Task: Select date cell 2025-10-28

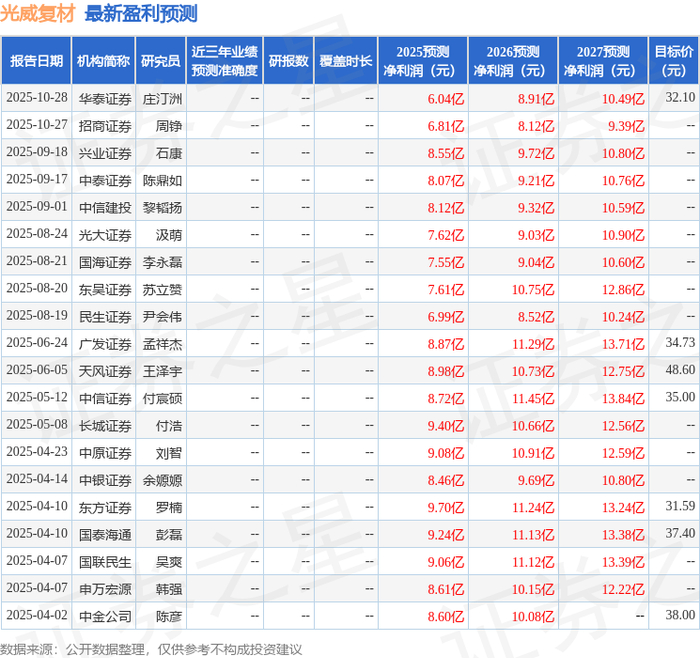Action: (x=37, y=98)
